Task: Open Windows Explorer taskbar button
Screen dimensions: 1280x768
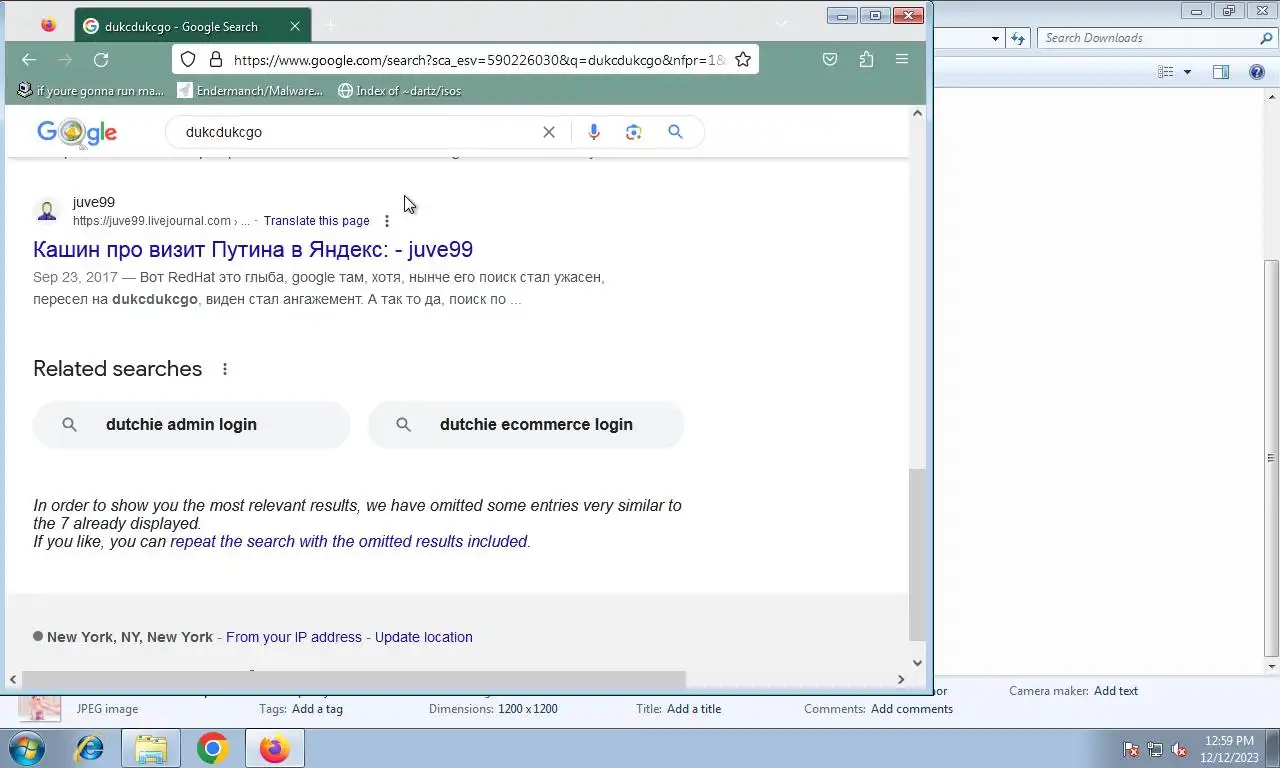Action: 151,748
